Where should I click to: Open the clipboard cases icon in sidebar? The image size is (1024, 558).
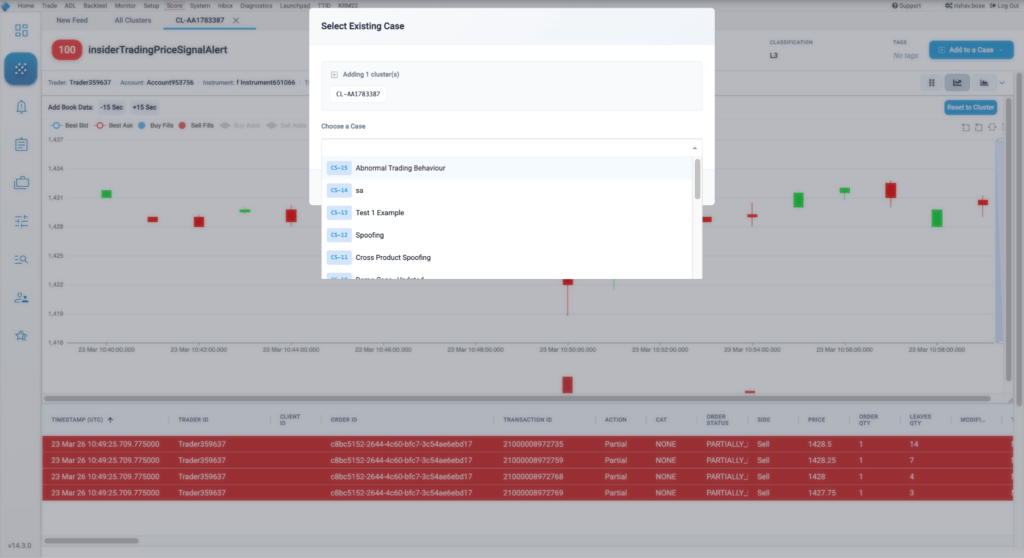[x=21, y=144]
